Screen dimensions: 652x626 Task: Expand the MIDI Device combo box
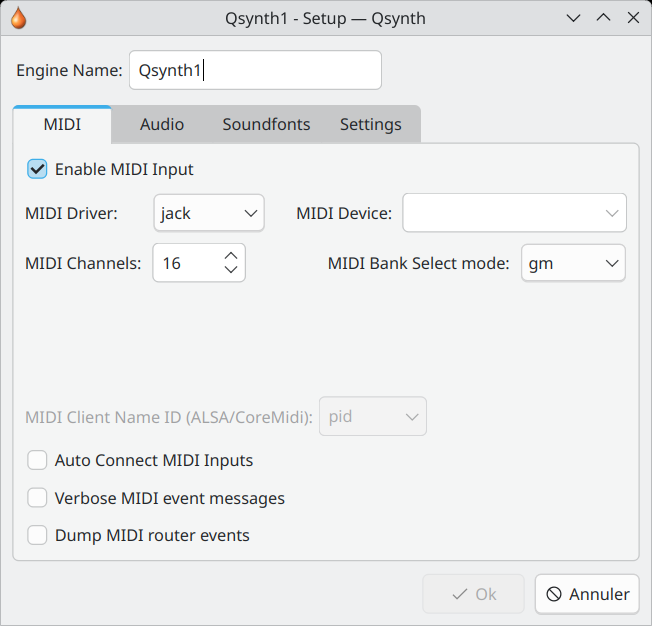(x=514, y=213)
